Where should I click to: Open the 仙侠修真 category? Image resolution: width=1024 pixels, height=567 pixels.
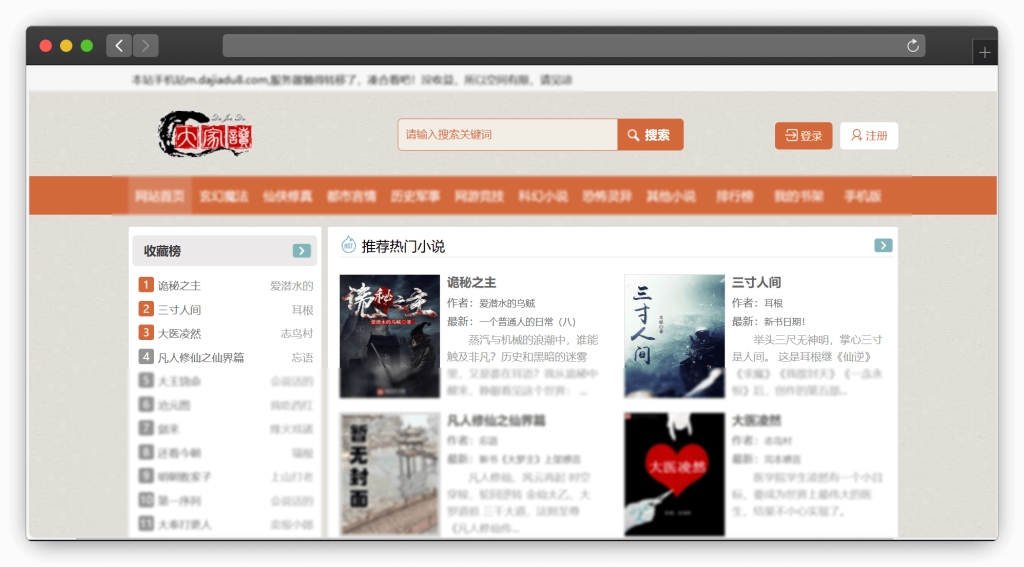click(x=287, y=196)
